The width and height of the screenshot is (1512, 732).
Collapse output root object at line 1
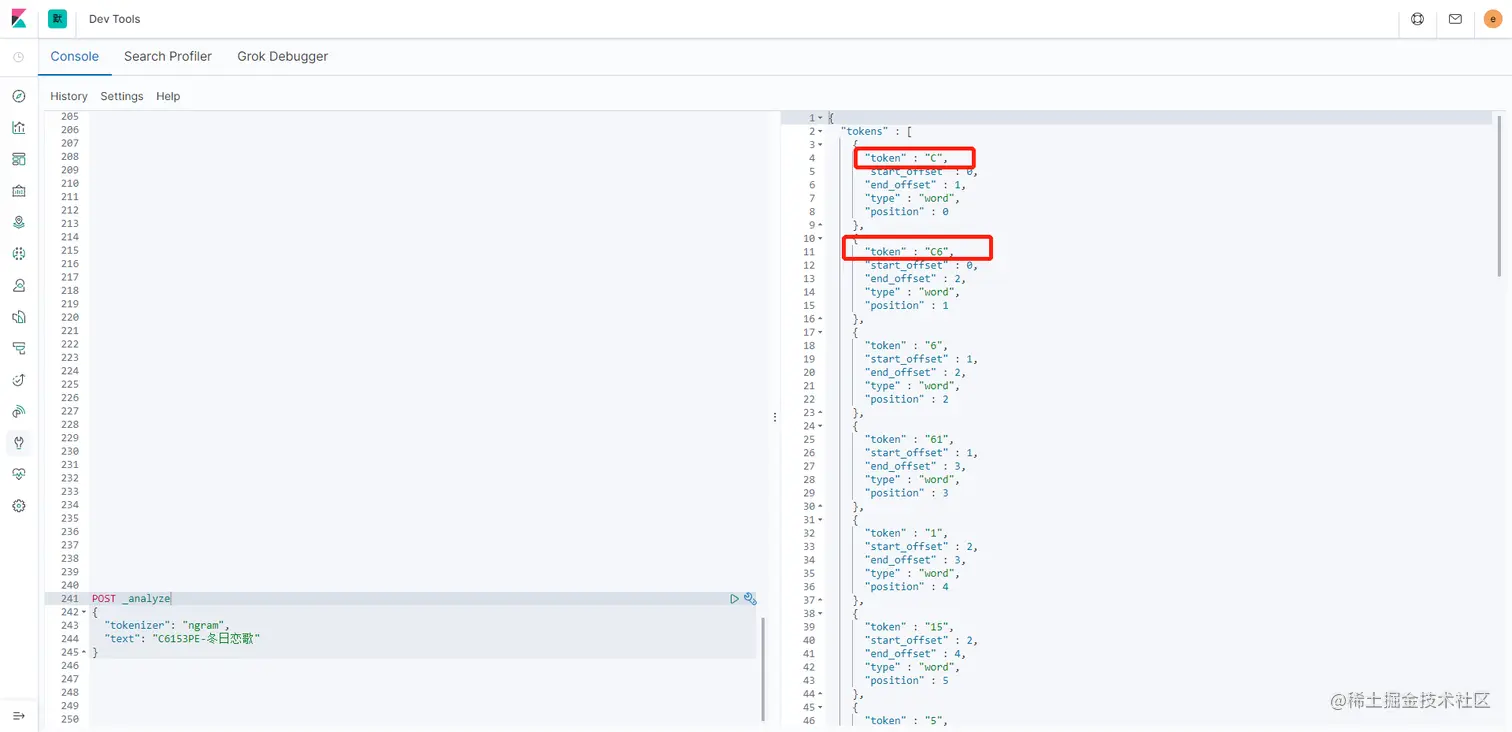821,118
